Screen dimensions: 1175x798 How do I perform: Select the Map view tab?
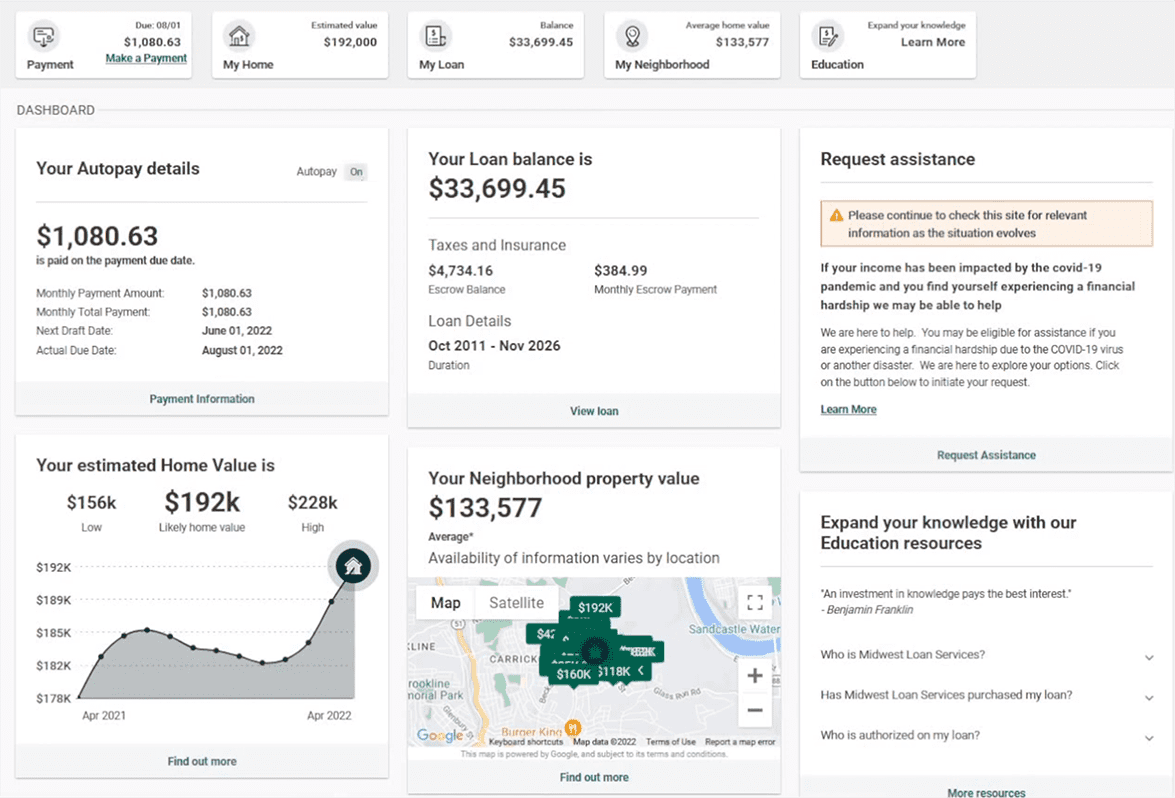(x=445, y=603)
